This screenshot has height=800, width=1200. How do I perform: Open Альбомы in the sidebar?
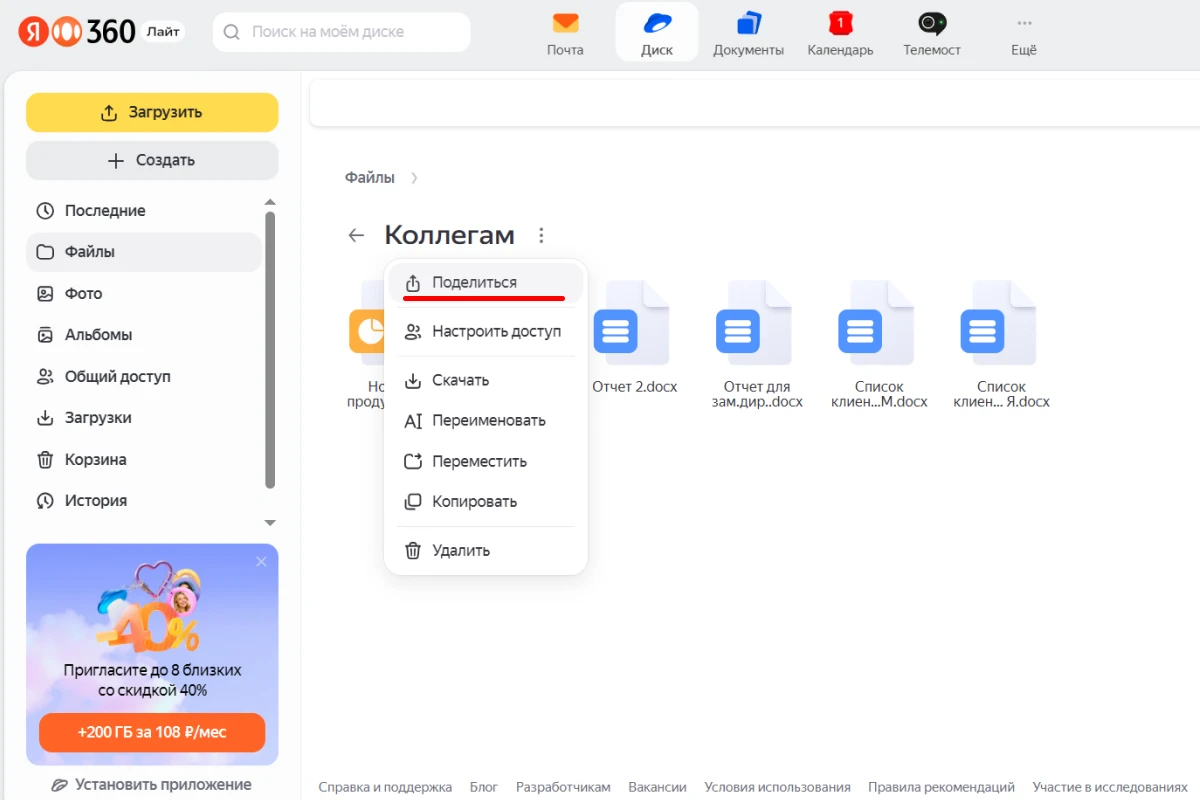144,335
